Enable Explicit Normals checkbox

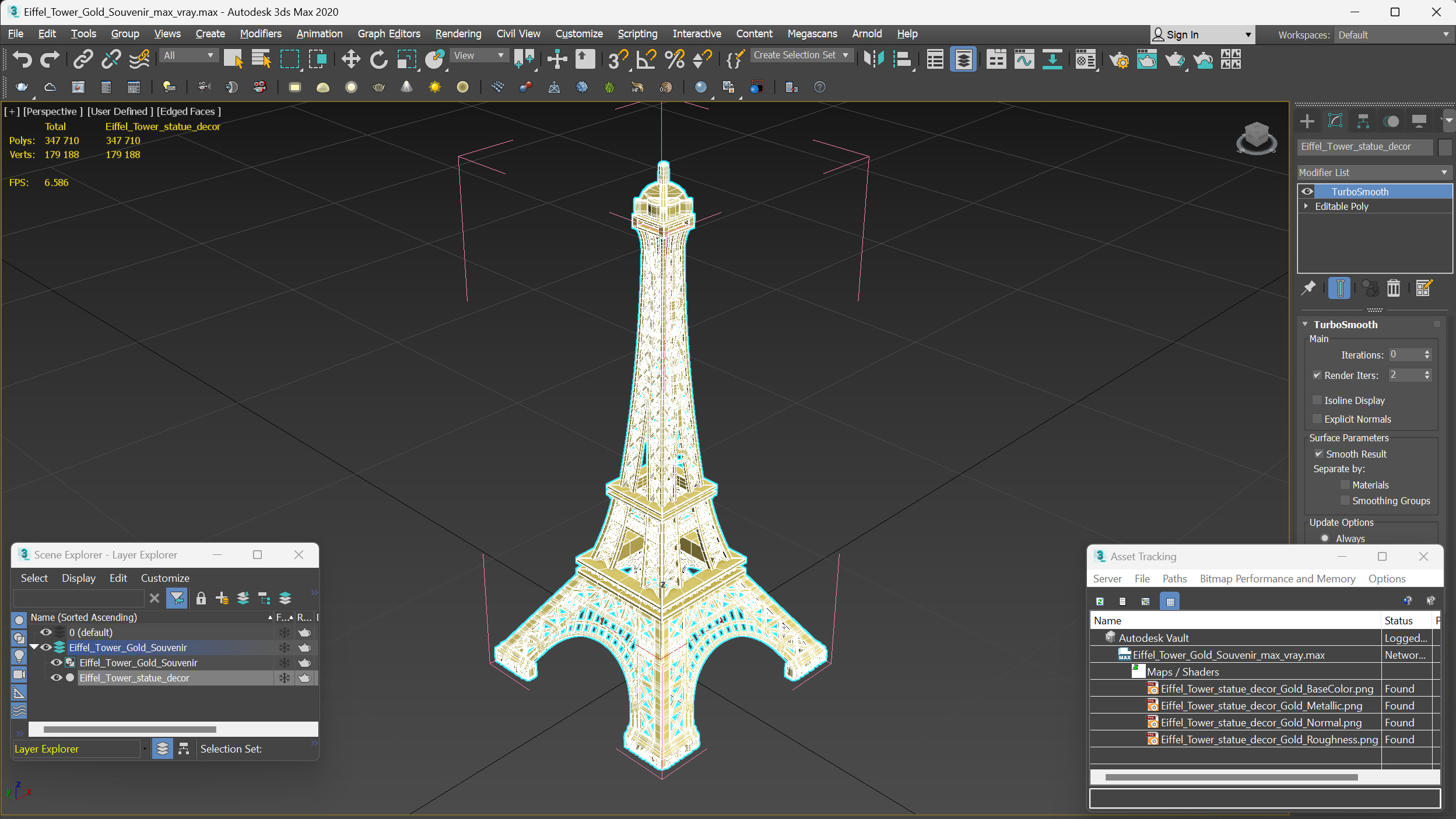1317,419
